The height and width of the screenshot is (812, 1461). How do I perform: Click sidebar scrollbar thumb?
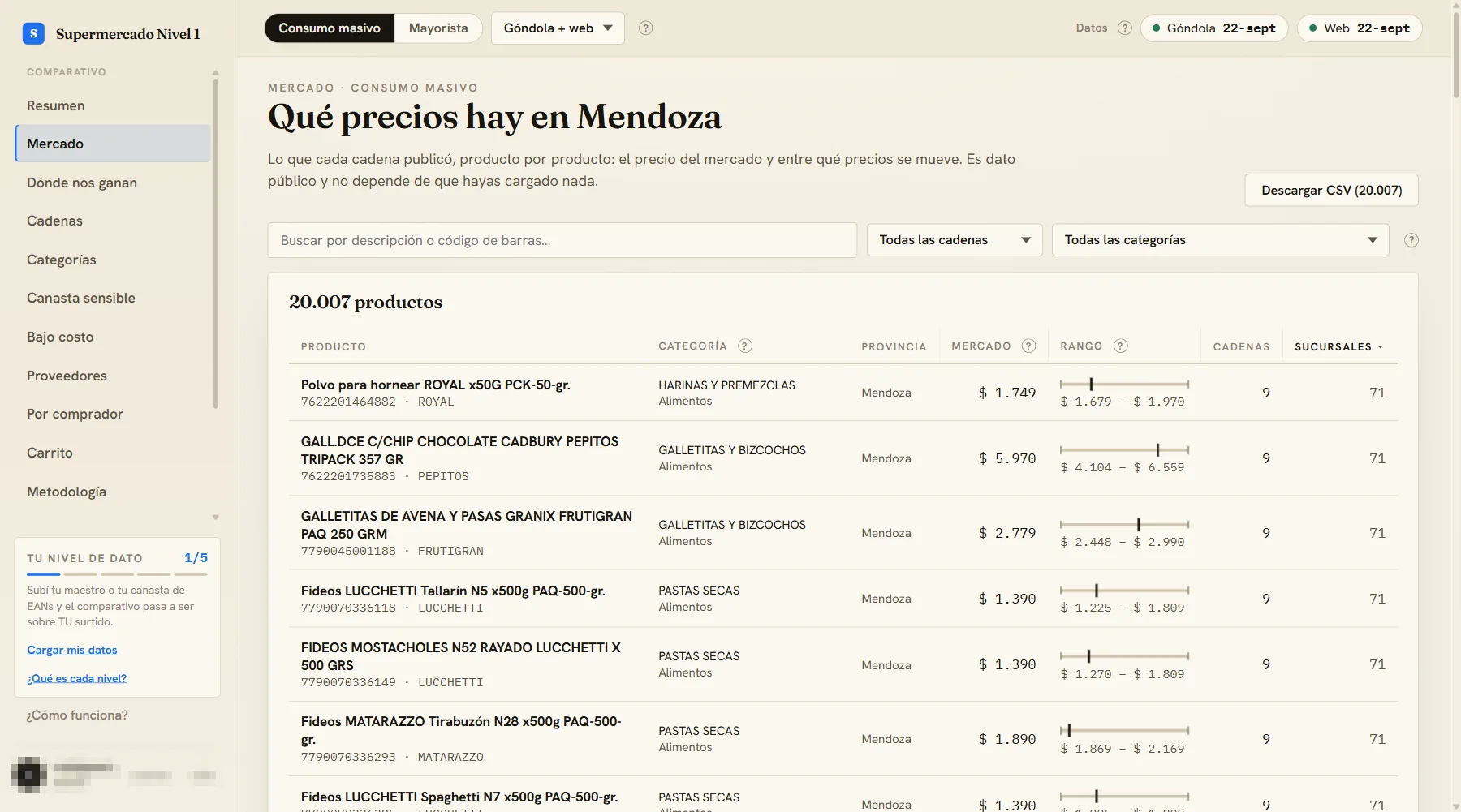216,243
